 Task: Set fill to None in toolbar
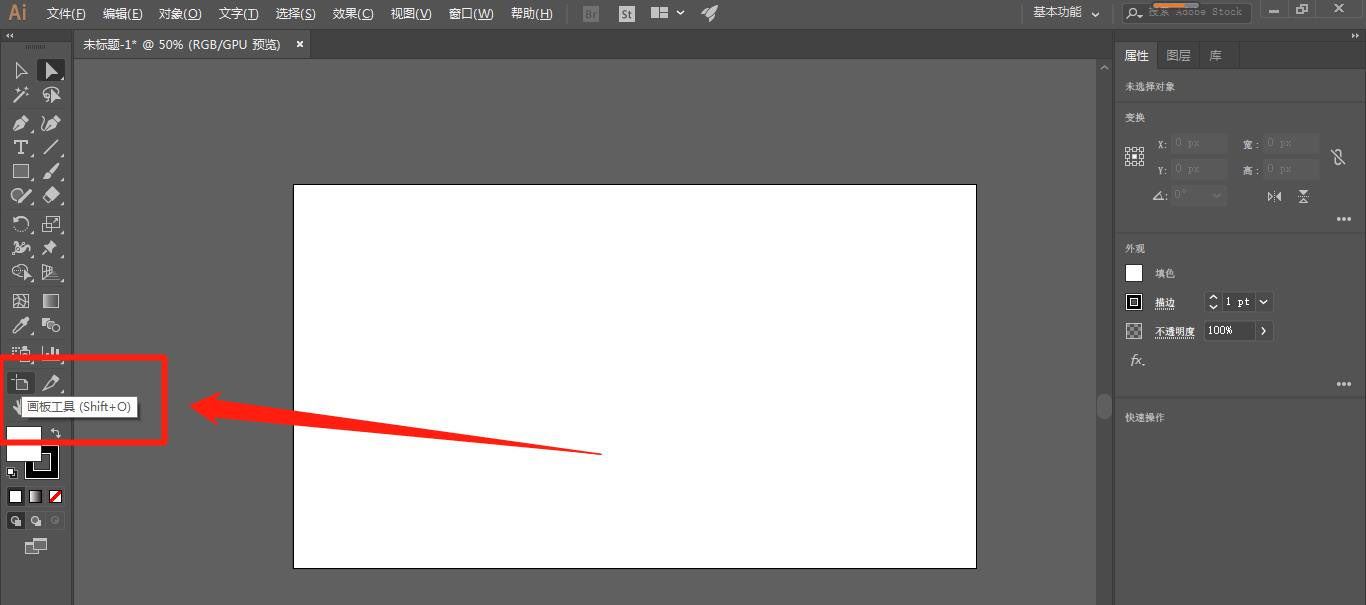[x=56, y=496]
